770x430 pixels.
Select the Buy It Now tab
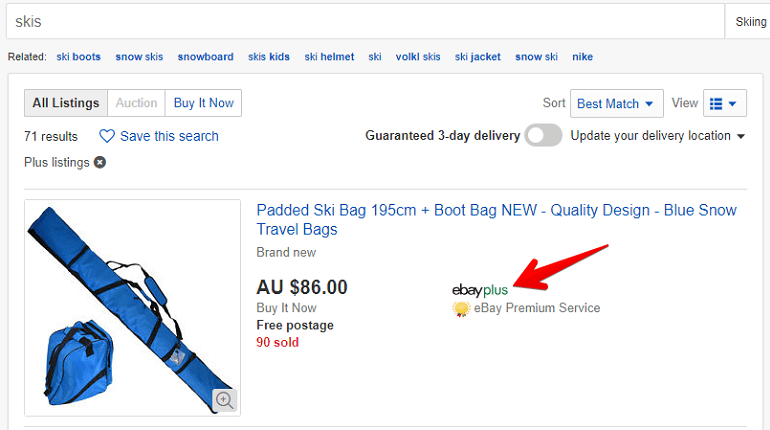coord(203,103)
